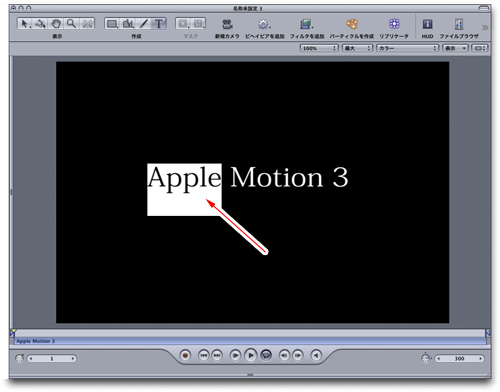Viewport: 500px width, 392px height.
Task: Increase the current frame value
Action: point(73,359)
